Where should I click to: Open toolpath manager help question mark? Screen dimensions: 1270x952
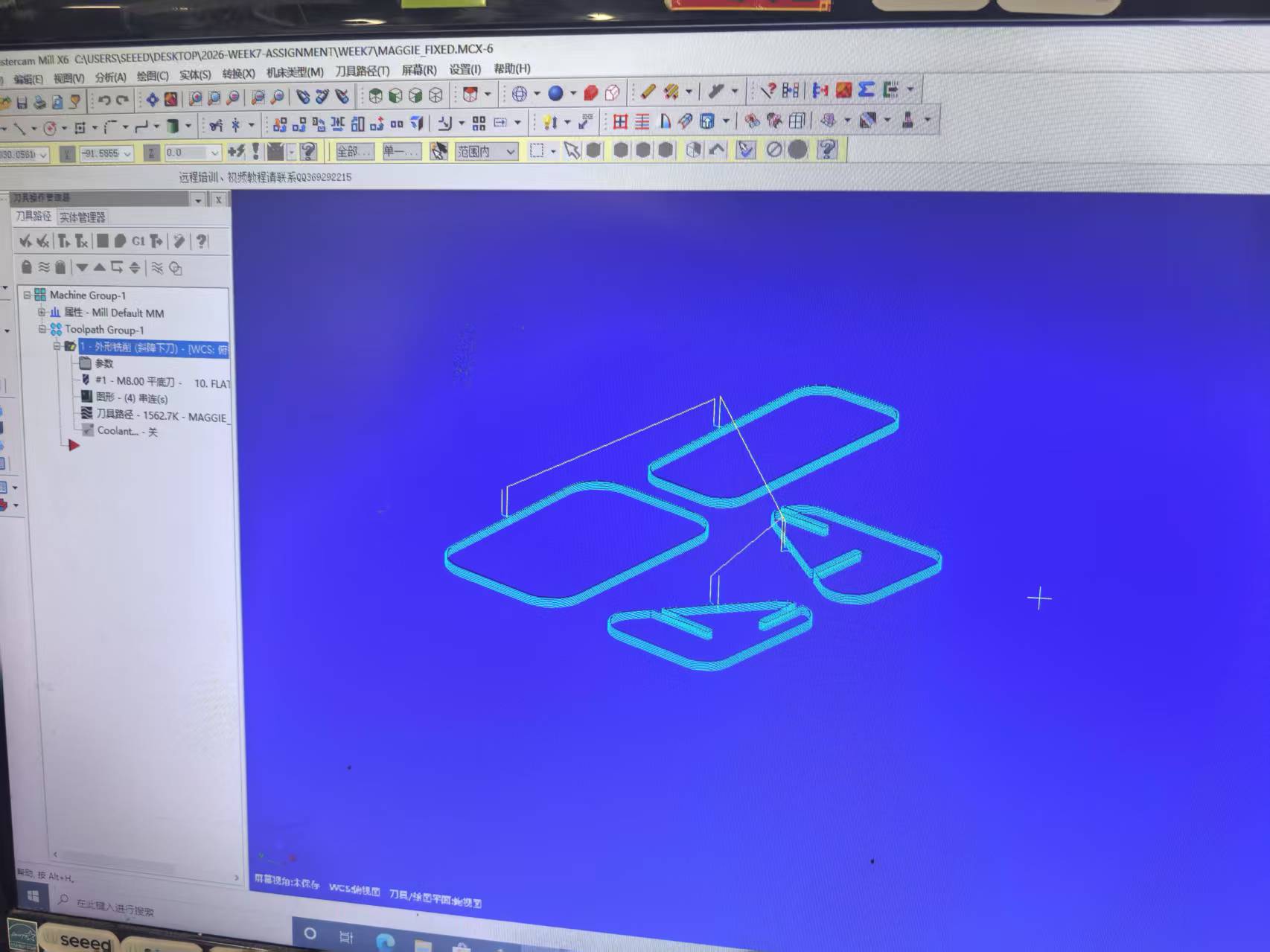pos(201,240)
